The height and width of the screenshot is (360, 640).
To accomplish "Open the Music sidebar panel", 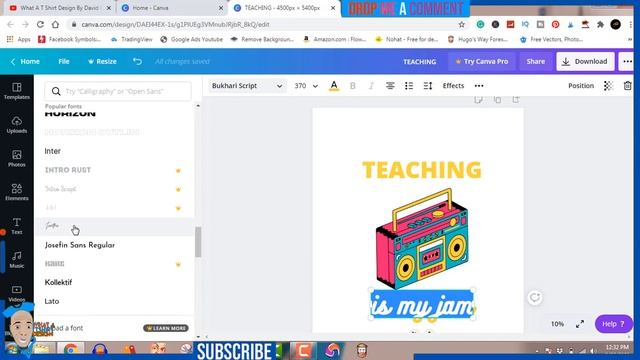I will point(17,260).
